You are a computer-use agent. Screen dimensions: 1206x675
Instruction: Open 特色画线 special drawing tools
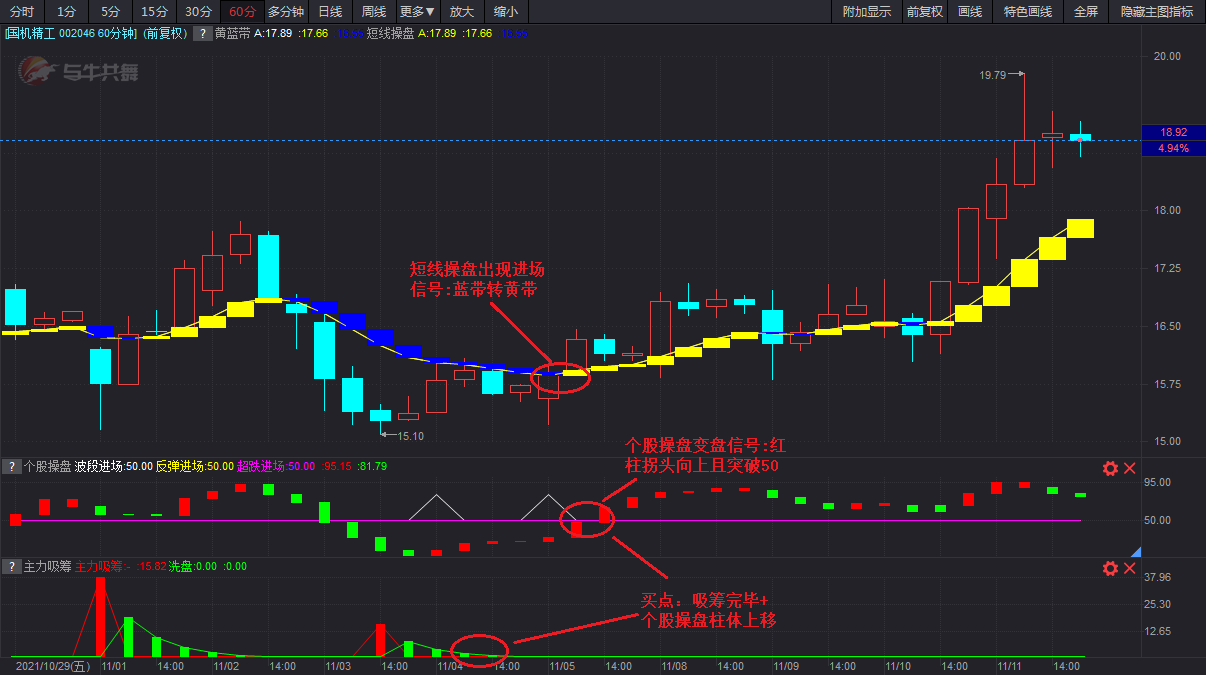(x=1027, y=12)
